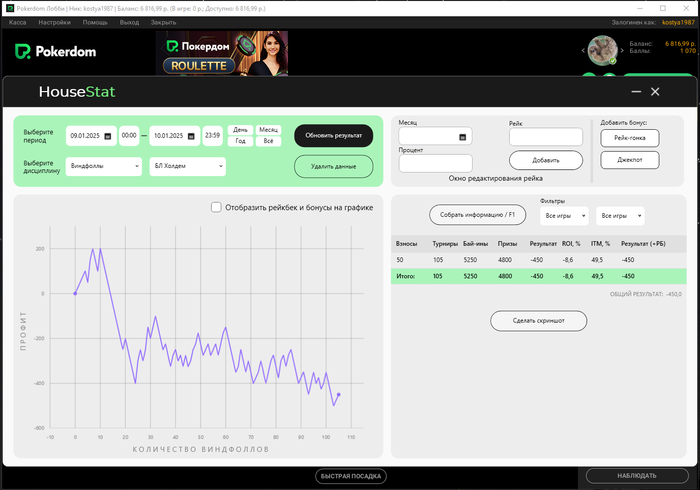Open the Касса menu
The image size is (700, 490).
click(17, 22)
